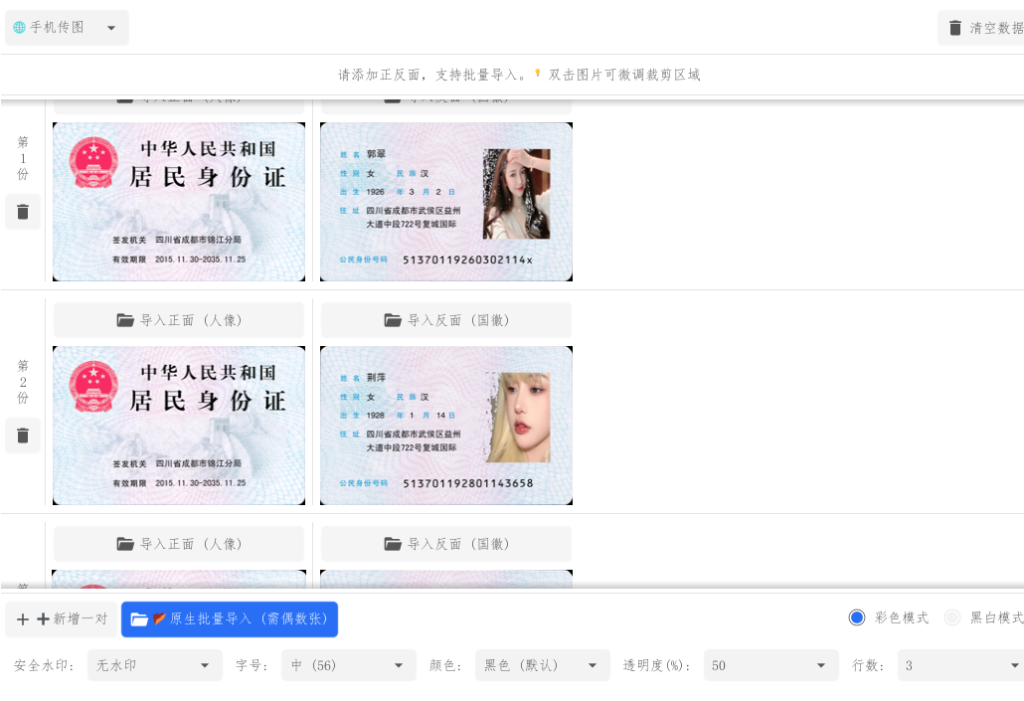Click folder icon in second pair's 导入正面 button
Screen dimensions: 1024x701
(125, 320)
